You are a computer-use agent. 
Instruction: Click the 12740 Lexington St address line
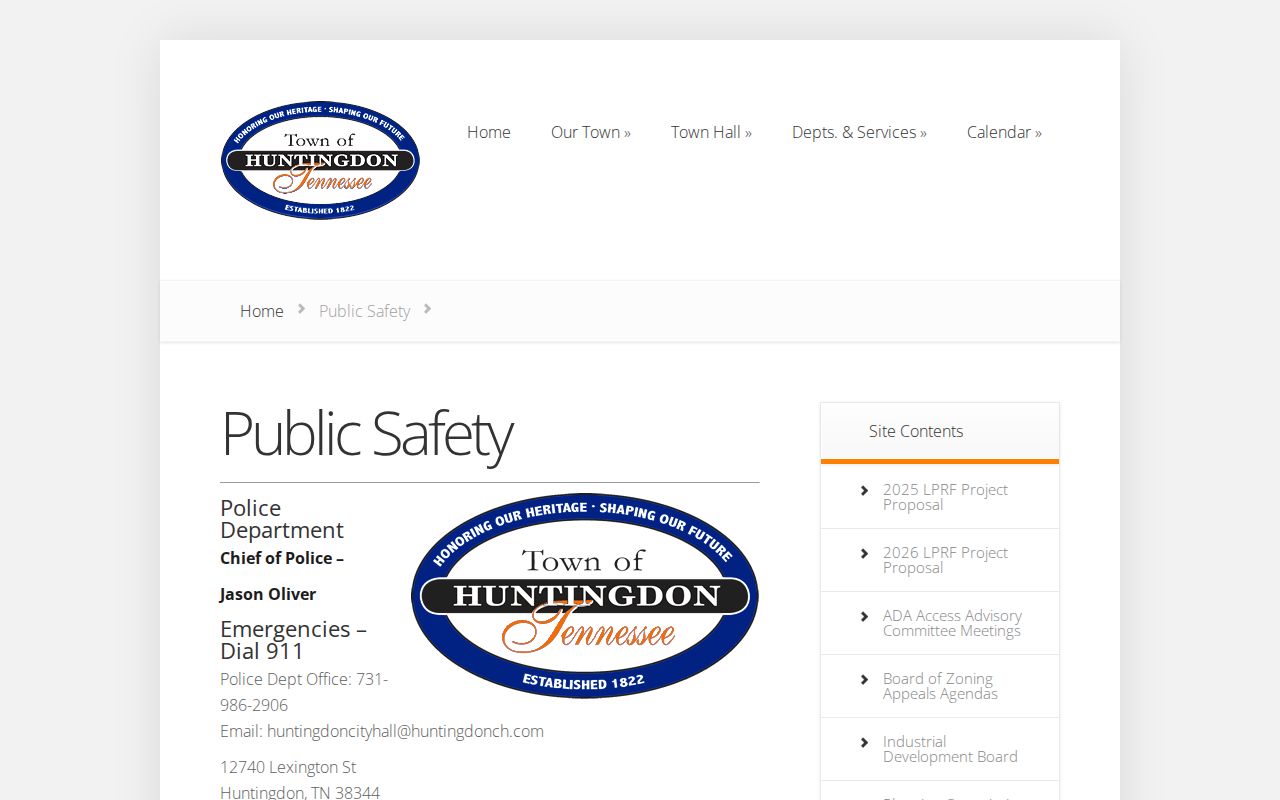288,767
